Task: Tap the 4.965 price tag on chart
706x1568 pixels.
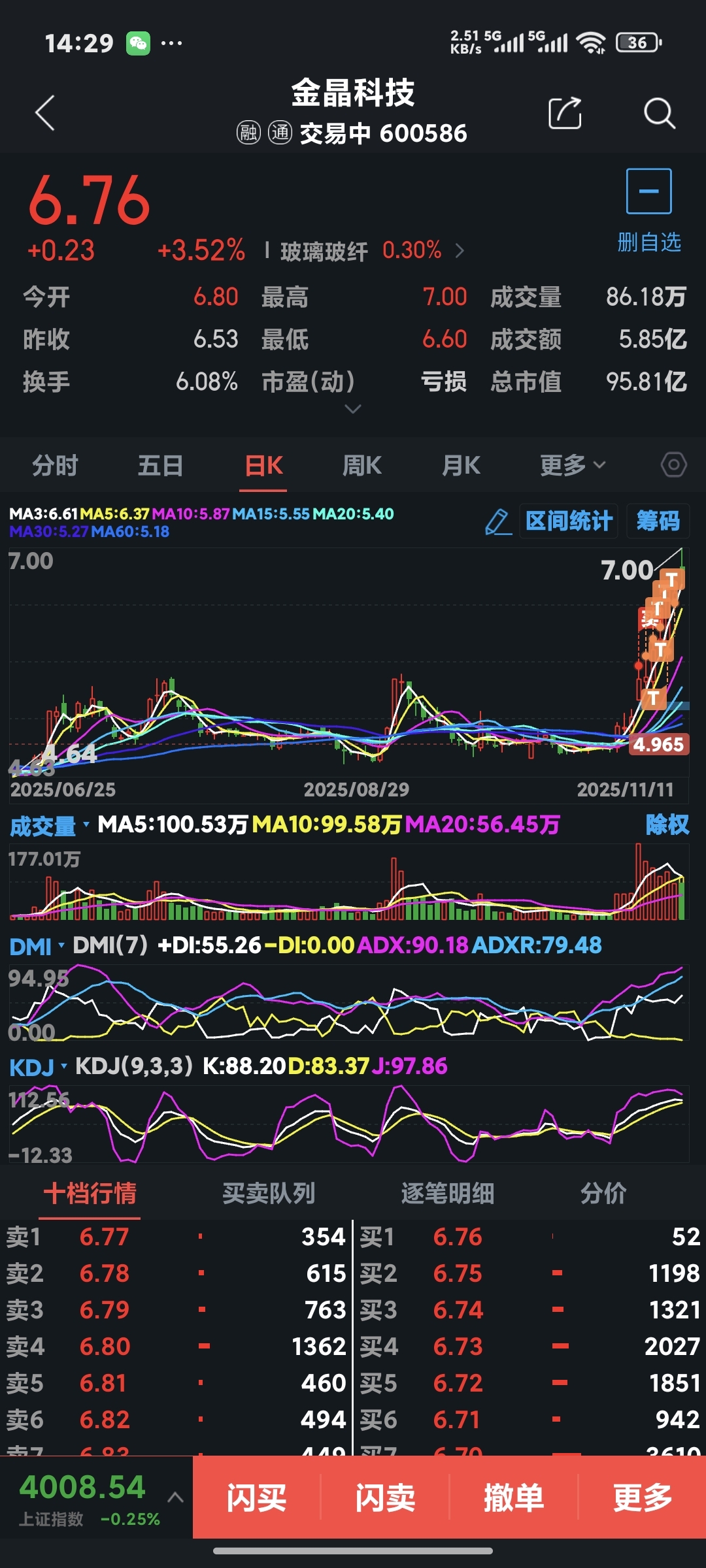Action: 658,744
